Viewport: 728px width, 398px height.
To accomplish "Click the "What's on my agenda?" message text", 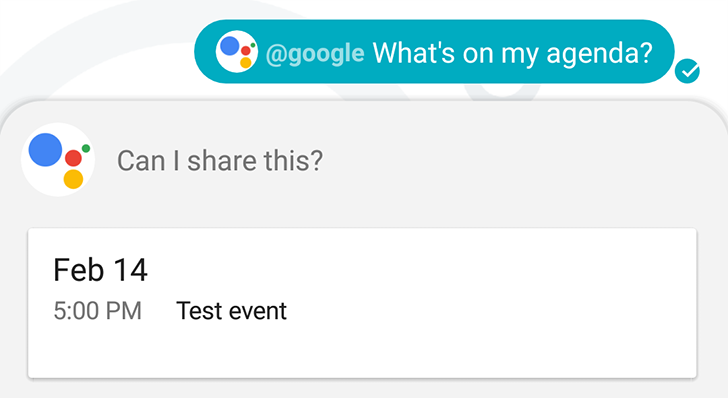I will tap(513, 53).
